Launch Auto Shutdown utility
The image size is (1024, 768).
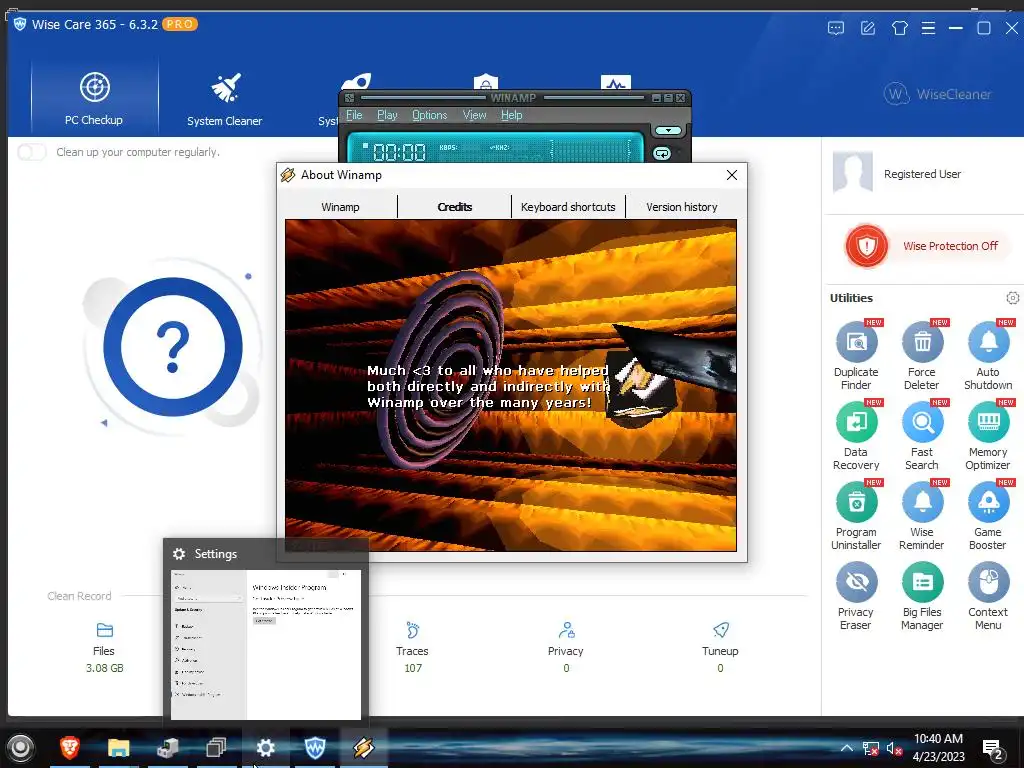[x=988, y=356]
